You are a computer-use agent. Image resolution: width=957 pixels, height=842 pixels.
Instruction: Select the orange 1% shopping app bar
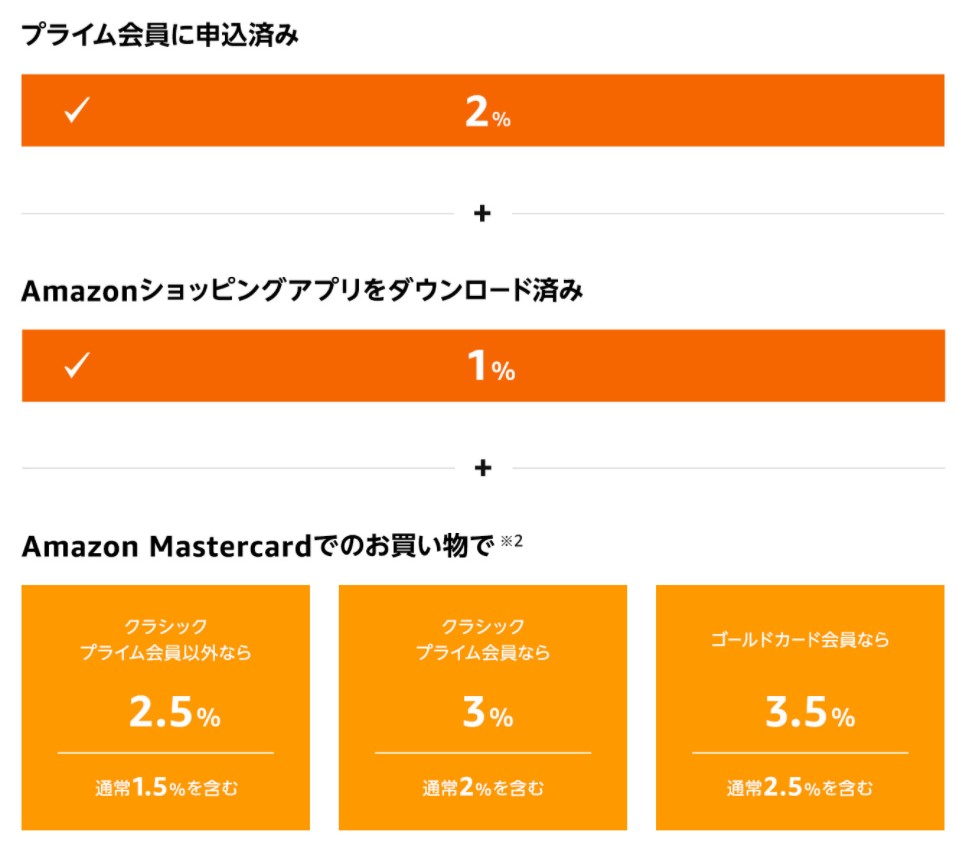point(483,365)
